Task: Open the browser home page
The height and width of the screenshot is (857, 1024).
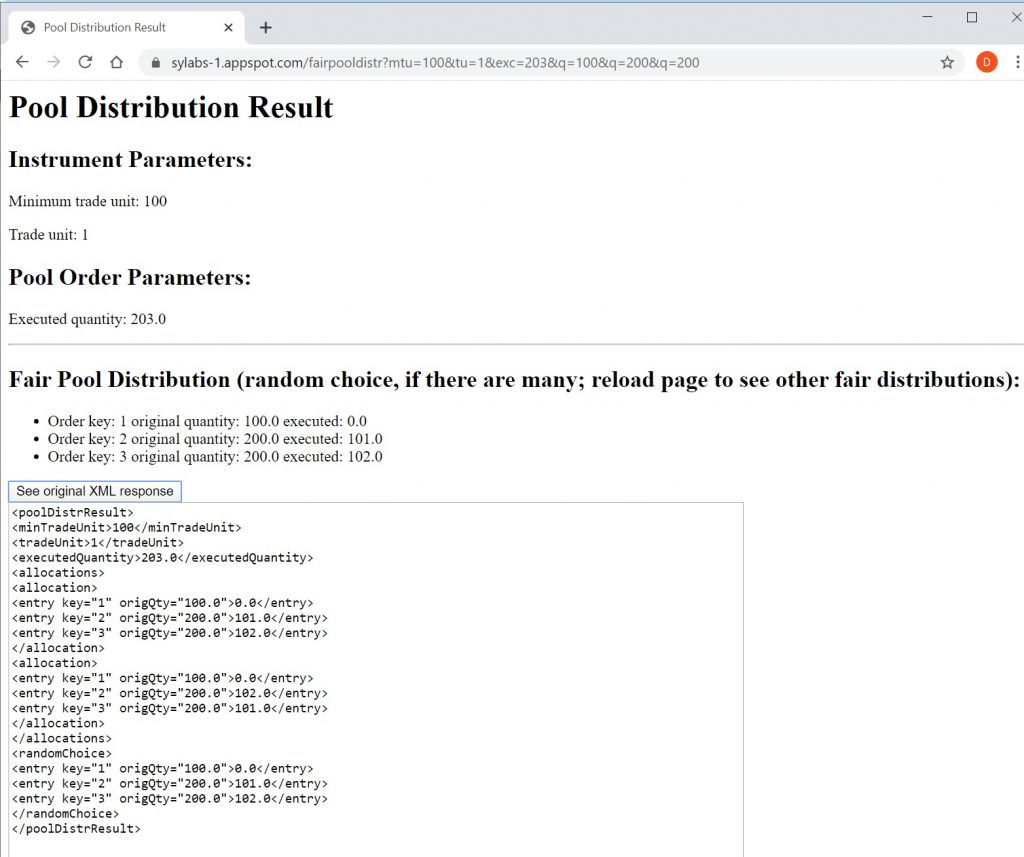Action: (x=116, y=62)
